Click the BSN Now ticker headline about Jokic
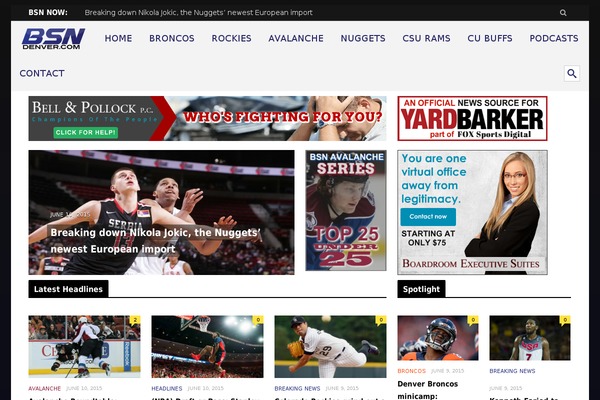 (x=198, y=13)
